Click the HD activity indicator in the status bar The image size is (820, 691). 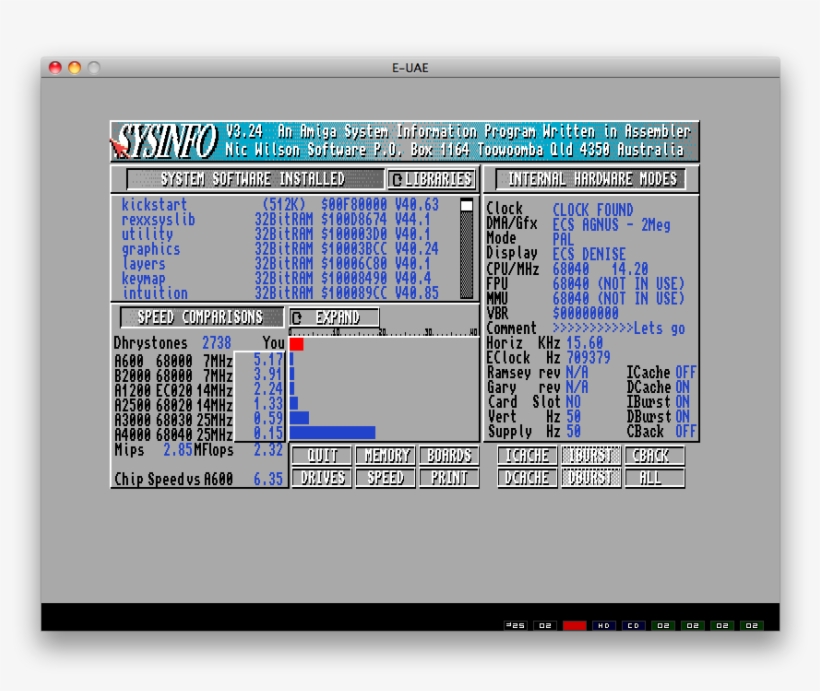[x=603, y=625]
